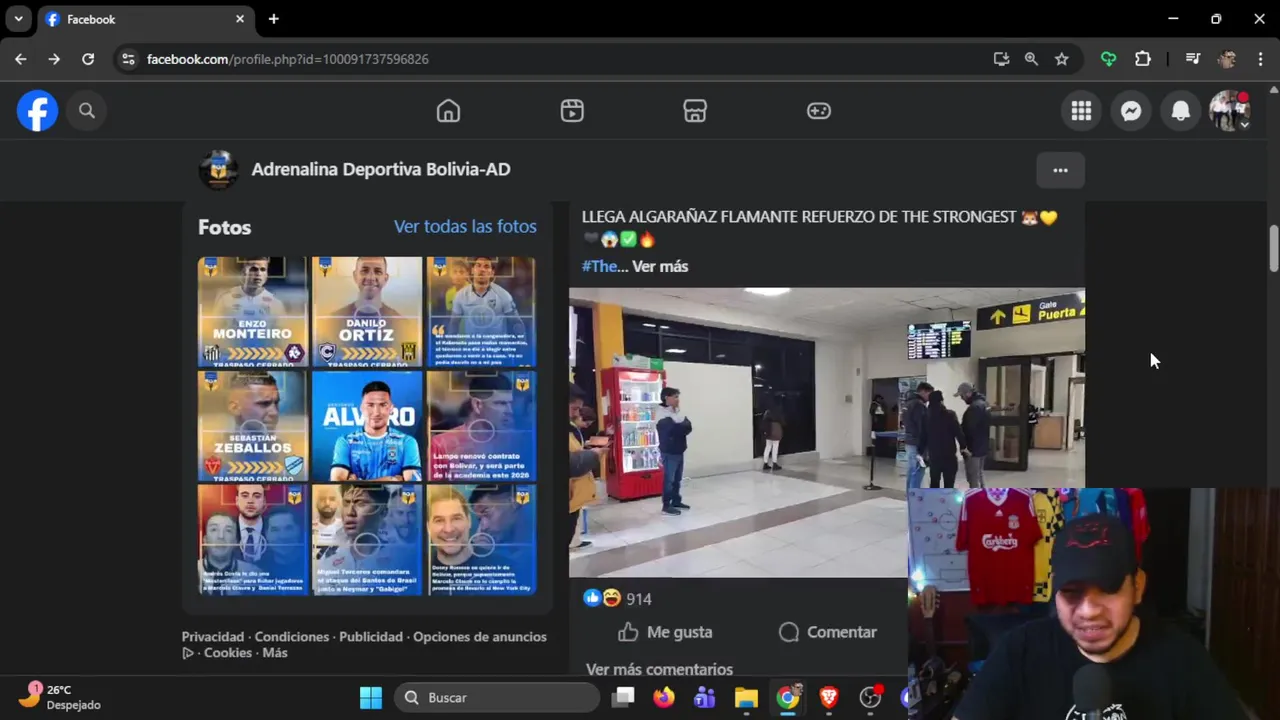Reload the Facebook page
This screenshot has width=1280, height=720.
(x=88, y=59)
